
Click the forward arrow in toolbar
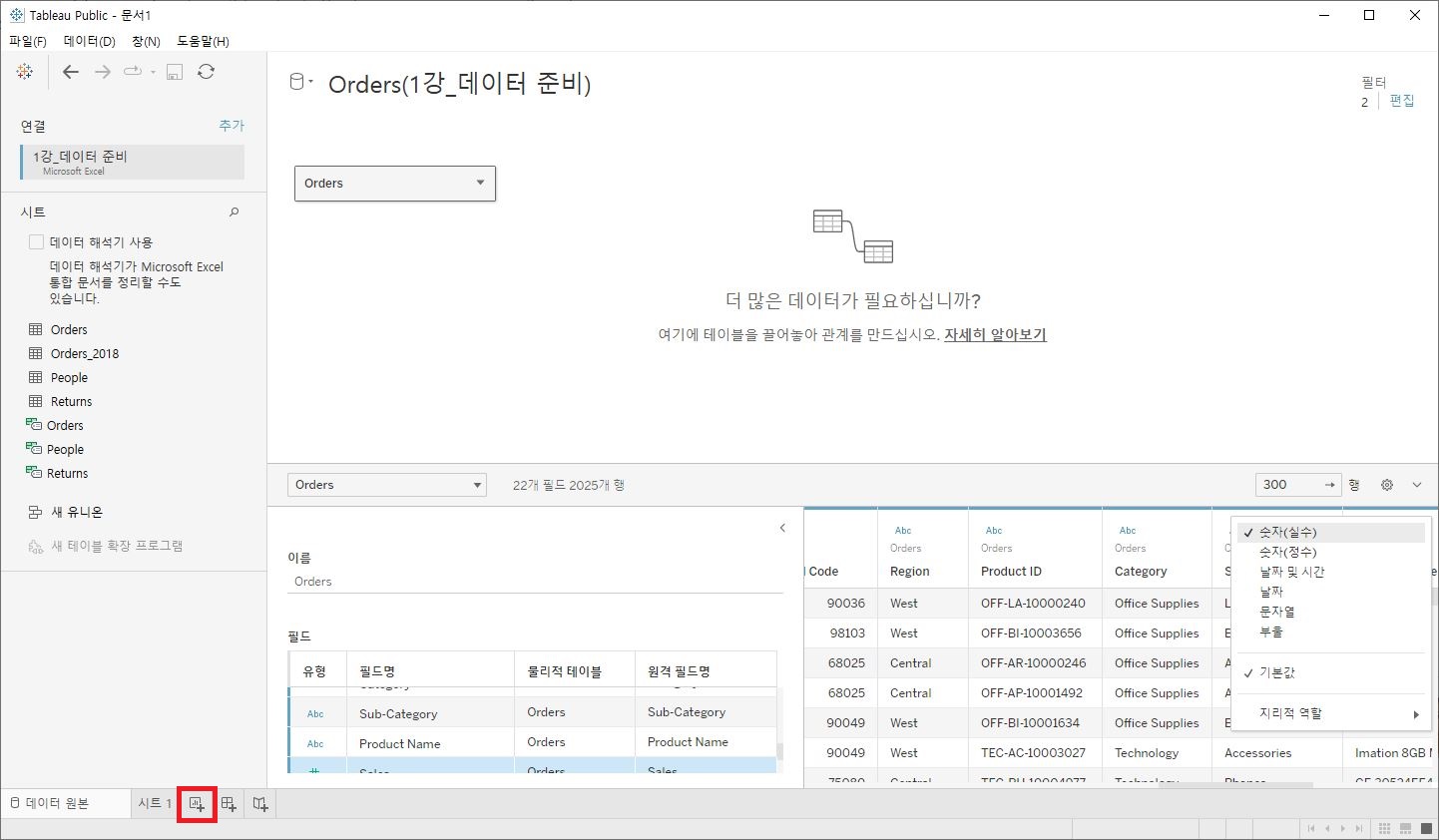pos(102,72)
